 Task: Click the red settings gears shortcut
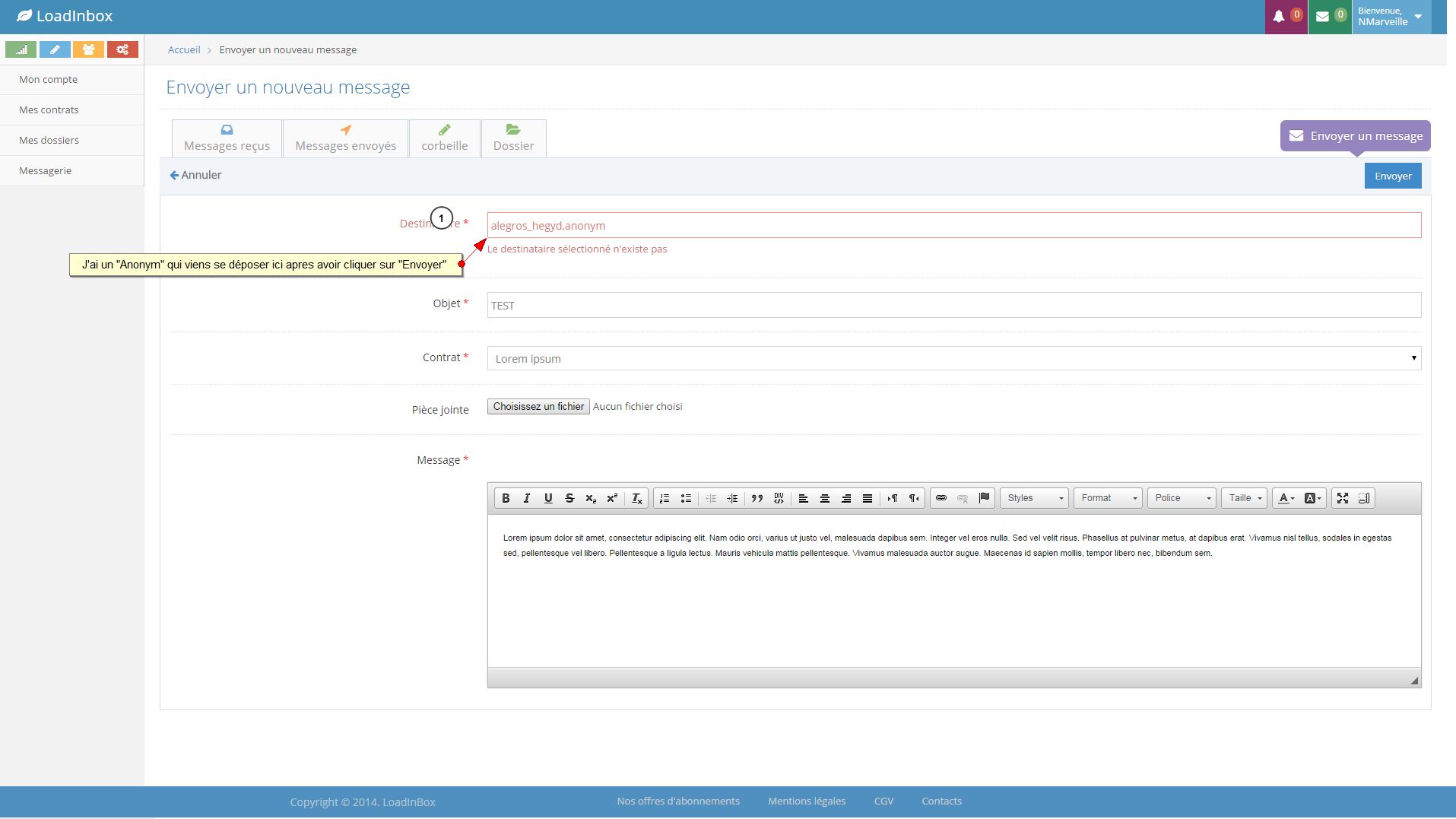[122, 49]
